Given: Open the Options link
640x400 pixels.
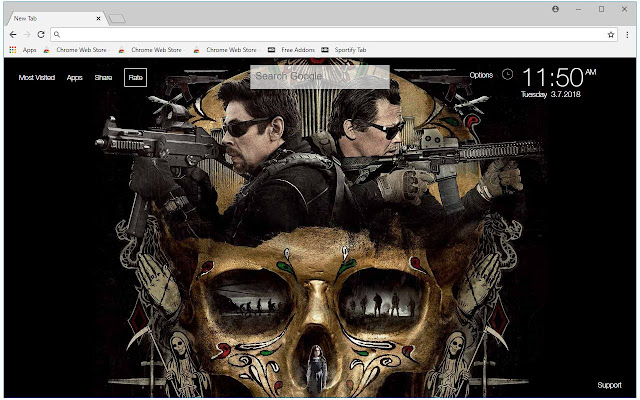Looking at the screenshot, I should (x=481, y=75).
